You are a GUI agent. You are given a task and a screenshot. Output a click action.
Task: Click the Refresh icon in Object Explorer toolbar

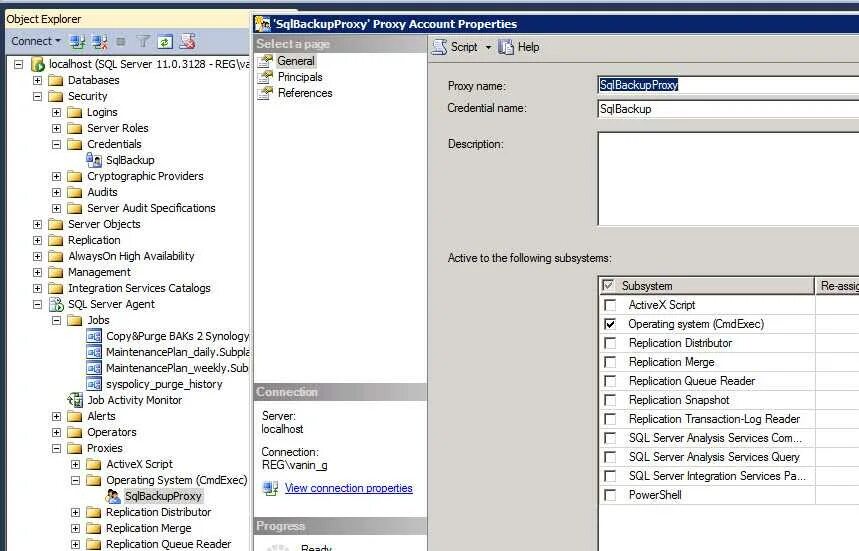coord(165,42)
